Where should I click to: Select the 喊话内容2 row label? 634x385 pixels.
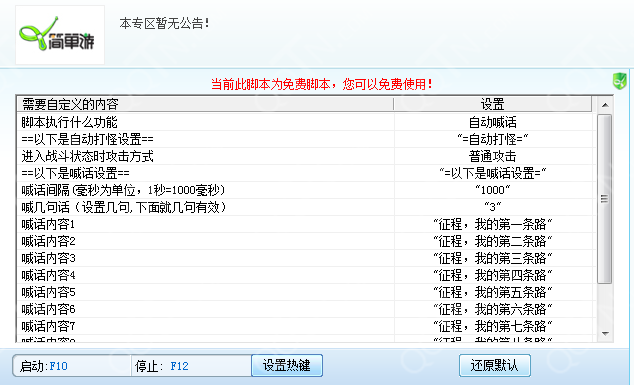48,241
